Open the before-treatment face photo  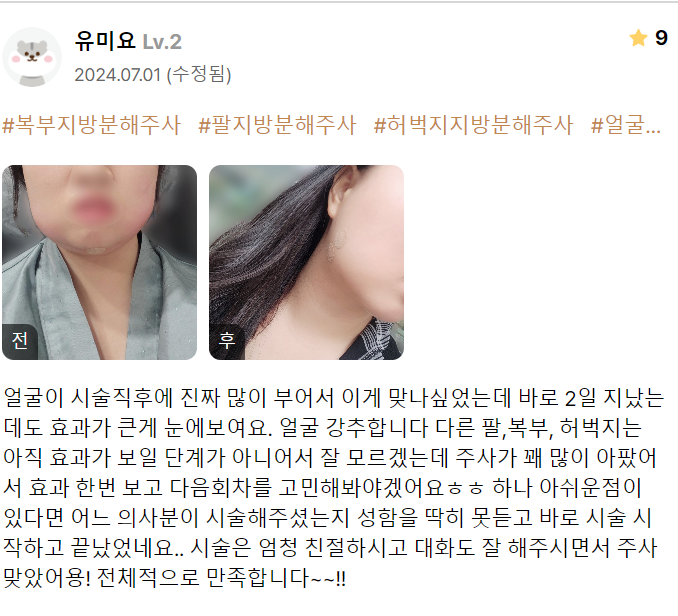point(99,262)
